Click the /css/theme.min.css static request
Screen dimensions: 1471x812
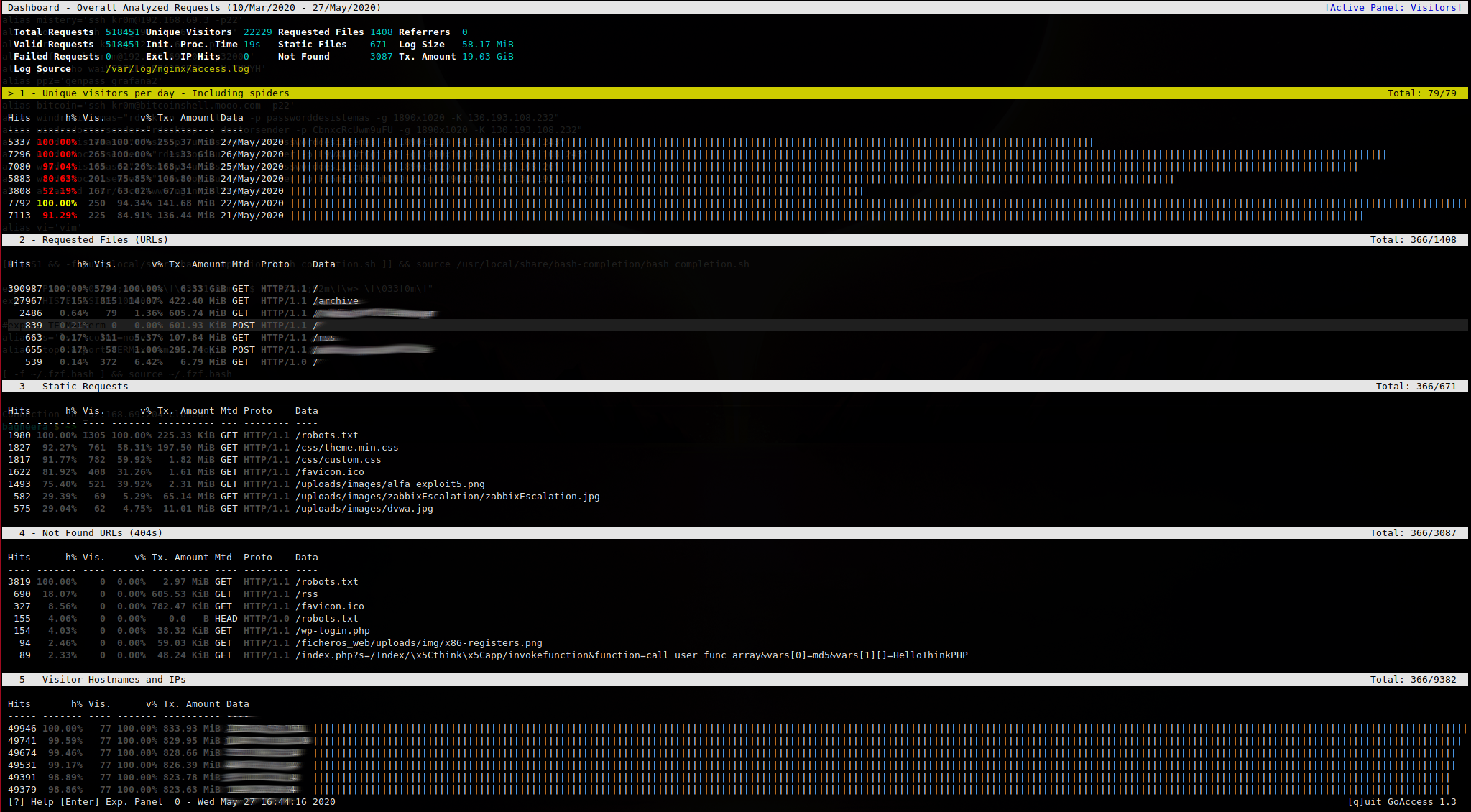point(346,448)
